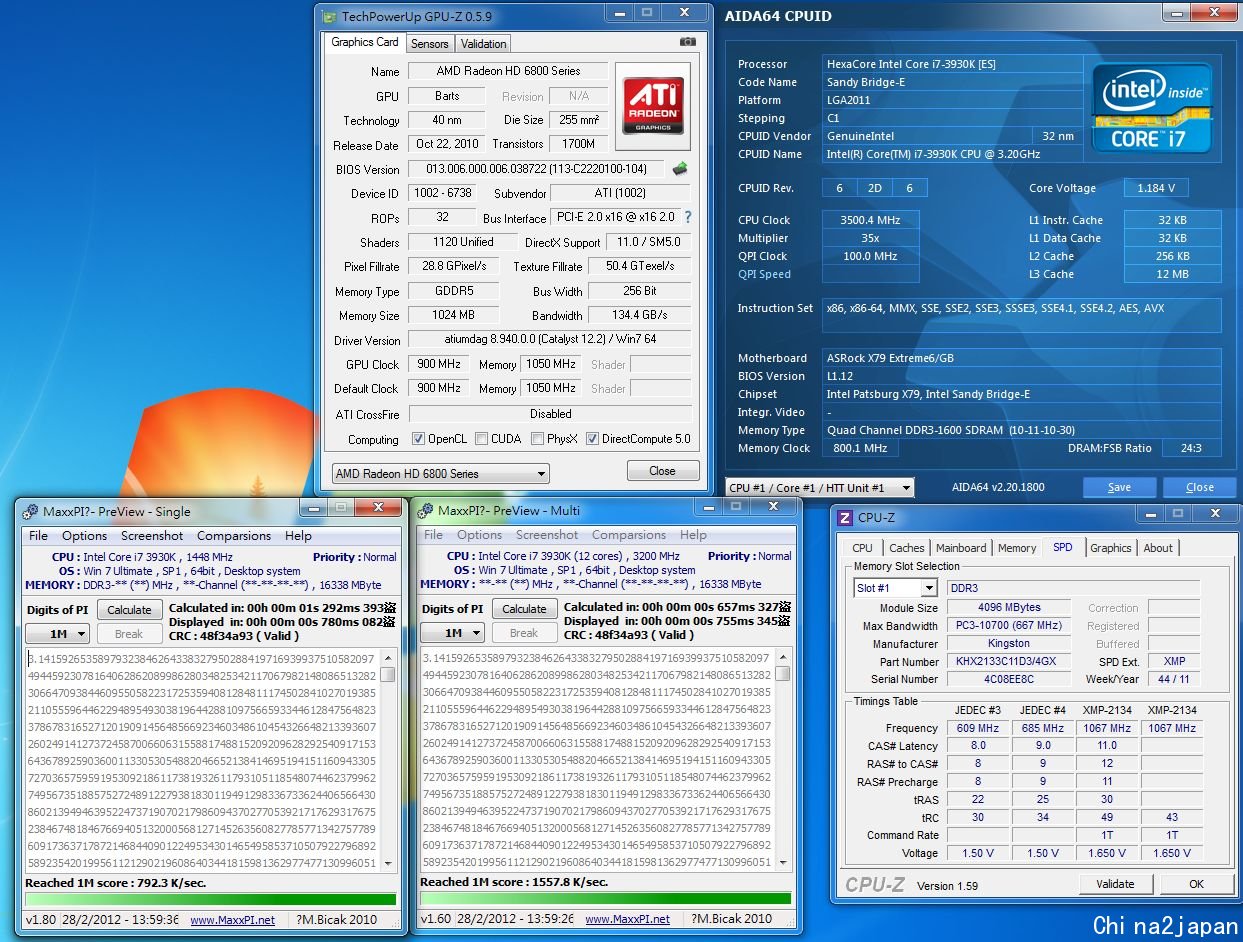
Task: Open the Comparsions menu in MaxxPI Single
Action: click(x=234, y=536)
